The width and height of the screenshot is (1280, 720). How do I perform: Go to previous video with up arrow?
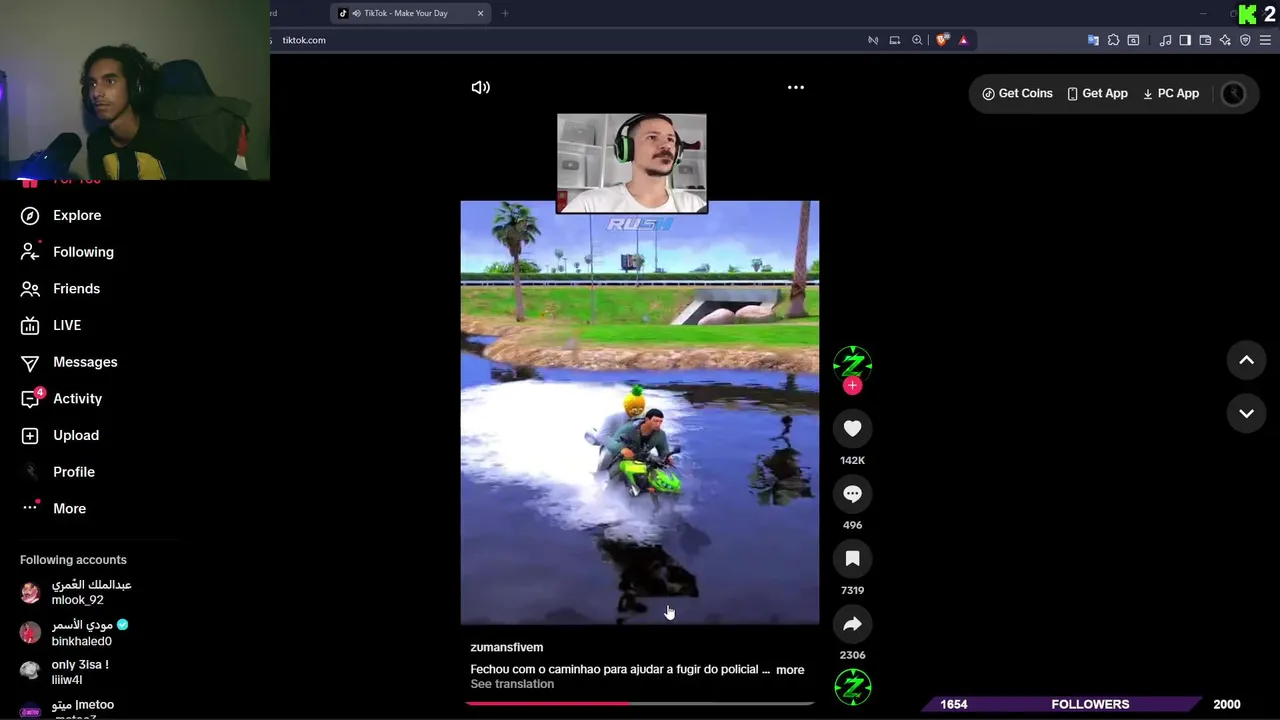pos(1246,360)
